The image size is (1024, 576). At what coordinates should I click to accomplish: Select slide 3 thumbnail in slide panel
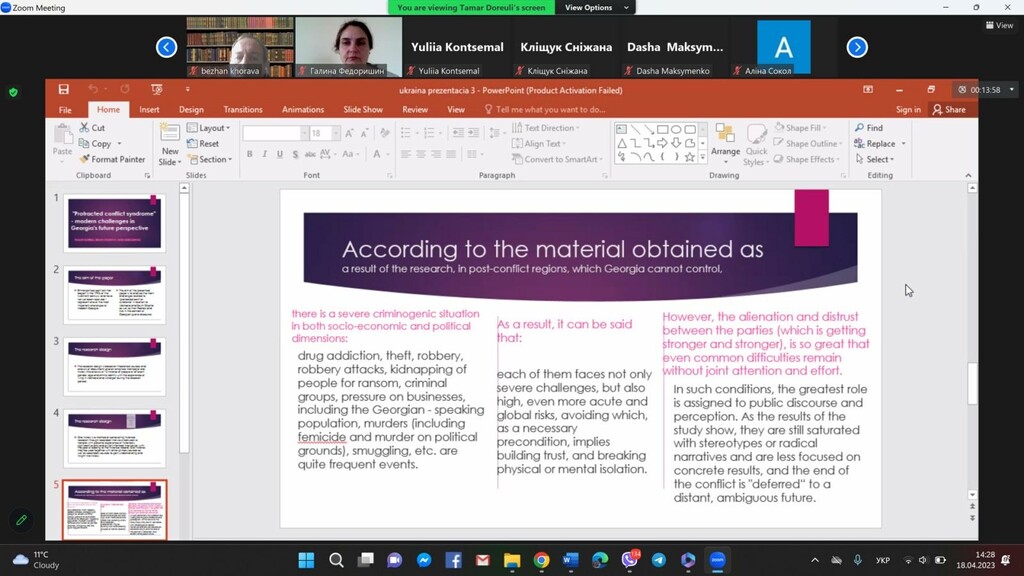(x=114, y=365)
